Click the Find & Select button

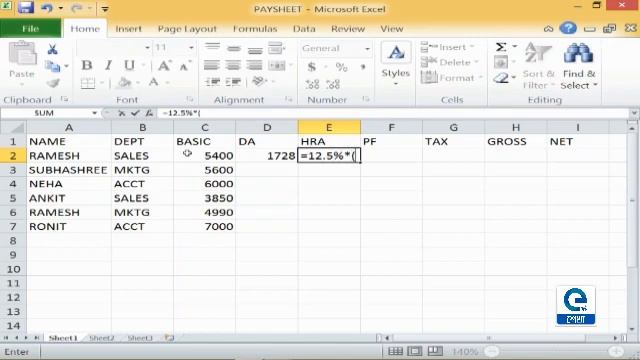579,65
